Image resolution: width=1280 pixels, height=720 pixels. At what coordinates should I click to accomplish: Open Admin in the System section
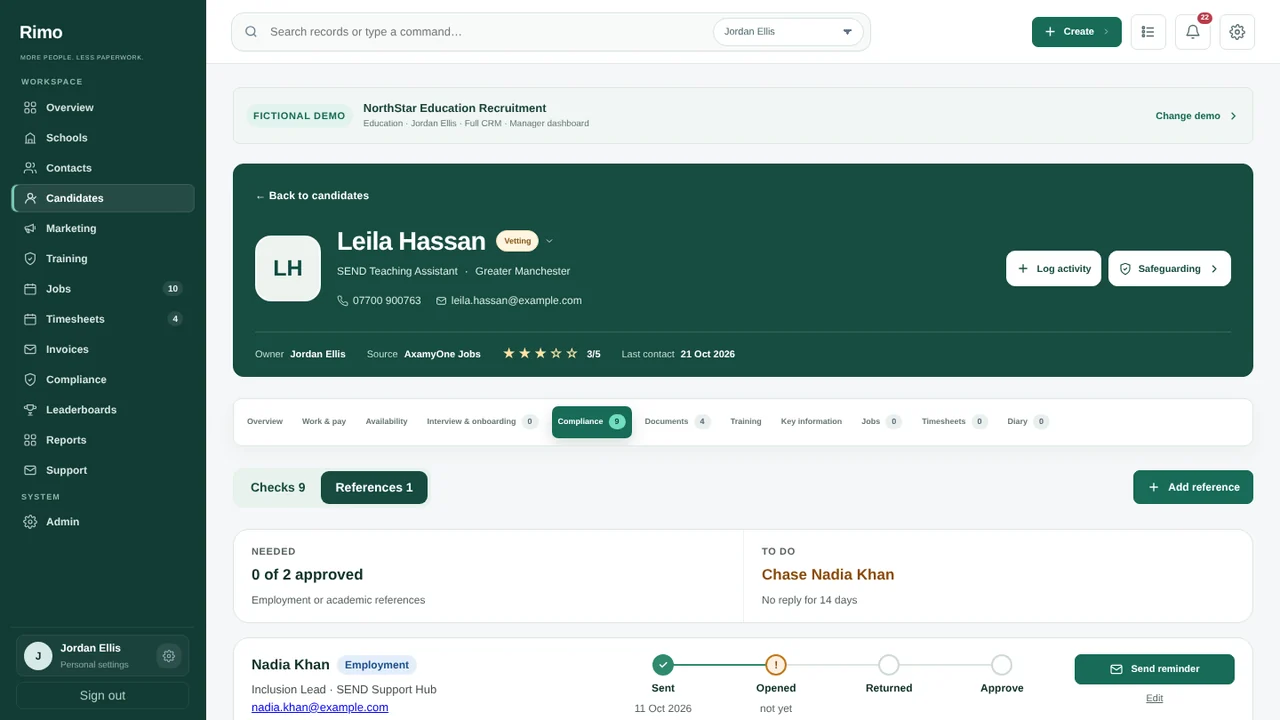(103, 522)
